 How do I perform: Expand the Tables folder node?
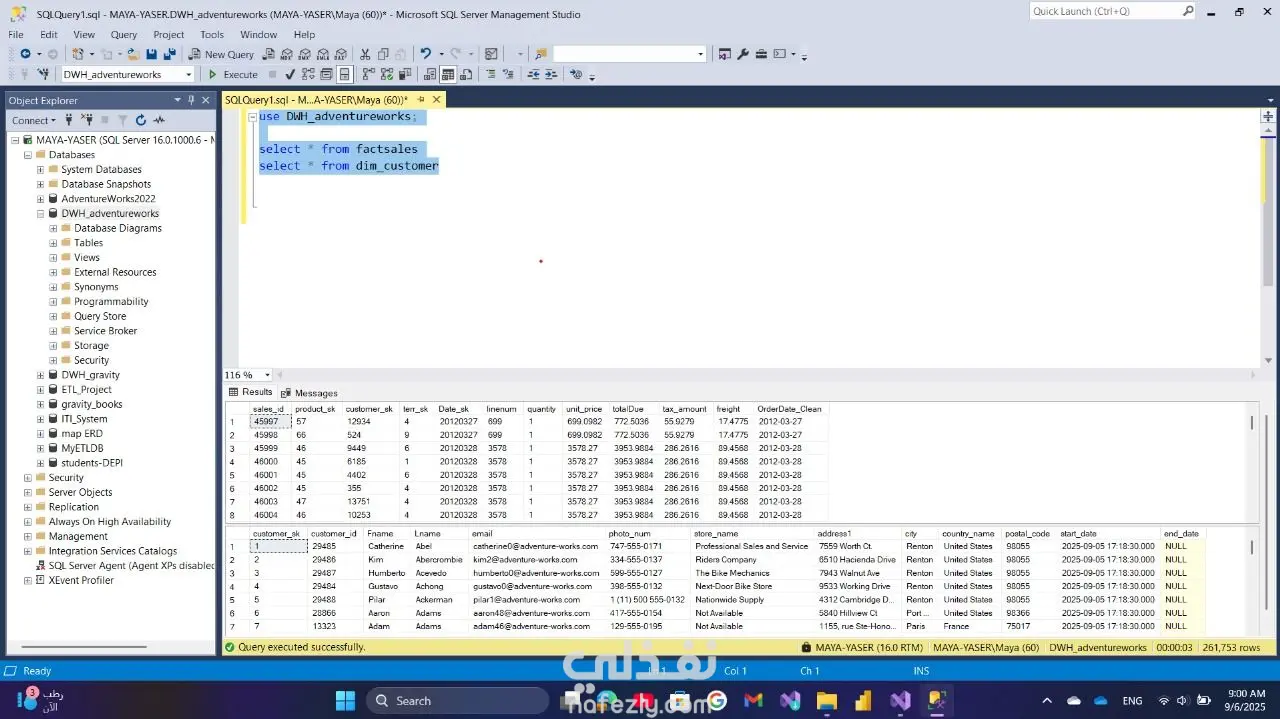pos(53,243)
